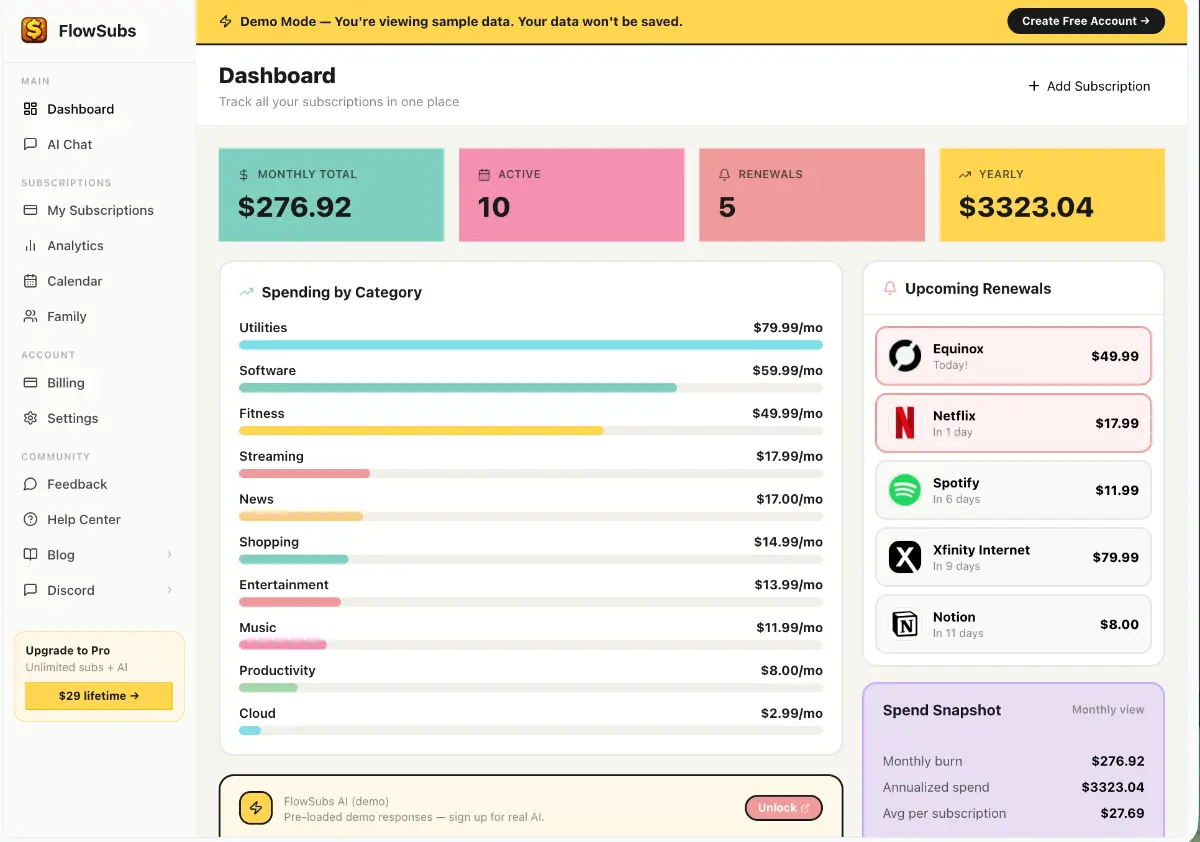Click the bell icon on Upcoming Renewals
Viewport: 1200px width, 842px height.
(889, 288)
